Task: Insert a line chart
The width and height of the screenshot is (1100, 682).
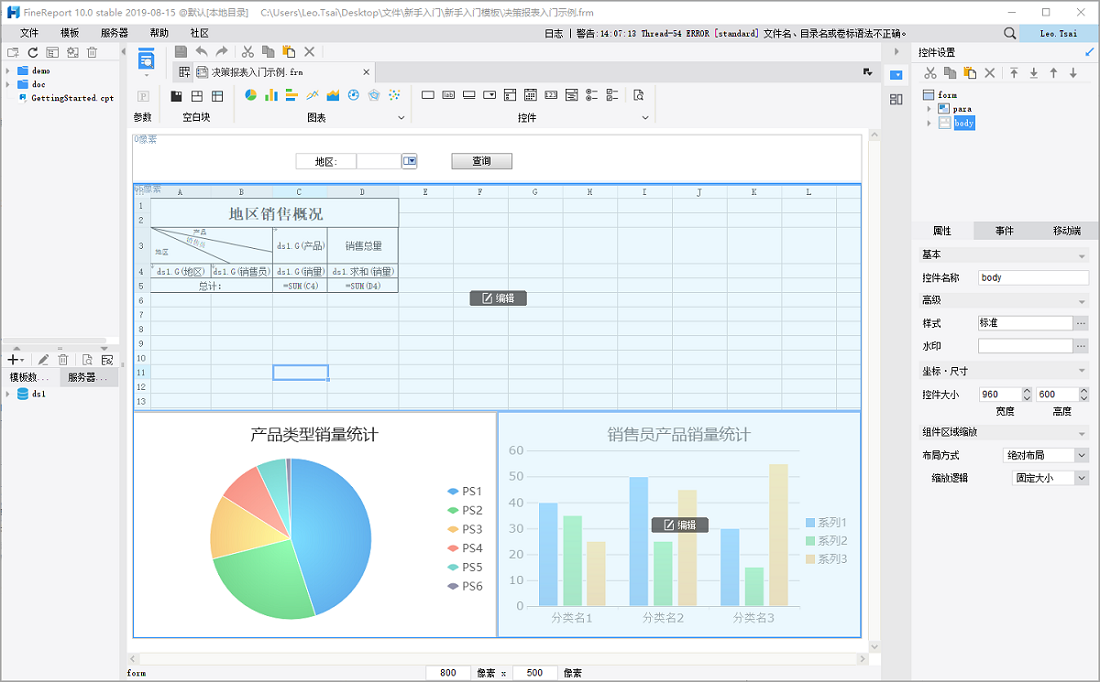Action: click(312, 95)
